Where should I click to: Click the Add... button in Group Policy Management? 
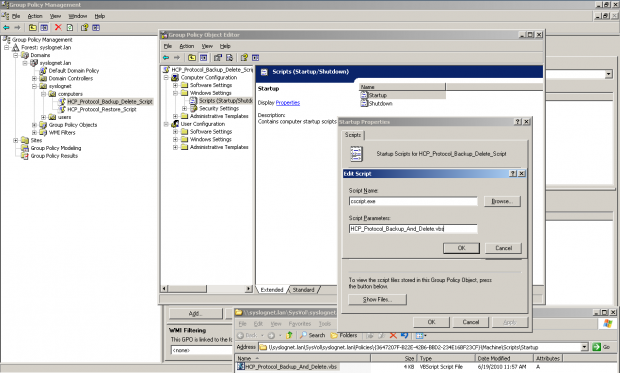(x=196, y=313)
